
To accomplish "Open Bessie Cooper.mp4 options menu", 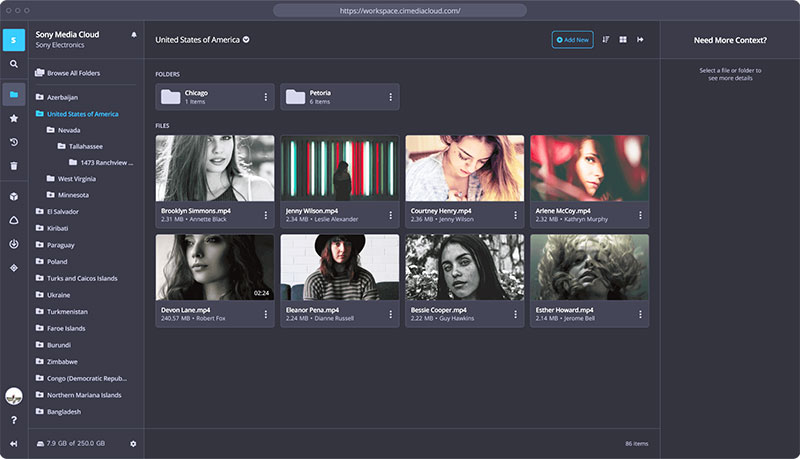I will tap(515, 315).
